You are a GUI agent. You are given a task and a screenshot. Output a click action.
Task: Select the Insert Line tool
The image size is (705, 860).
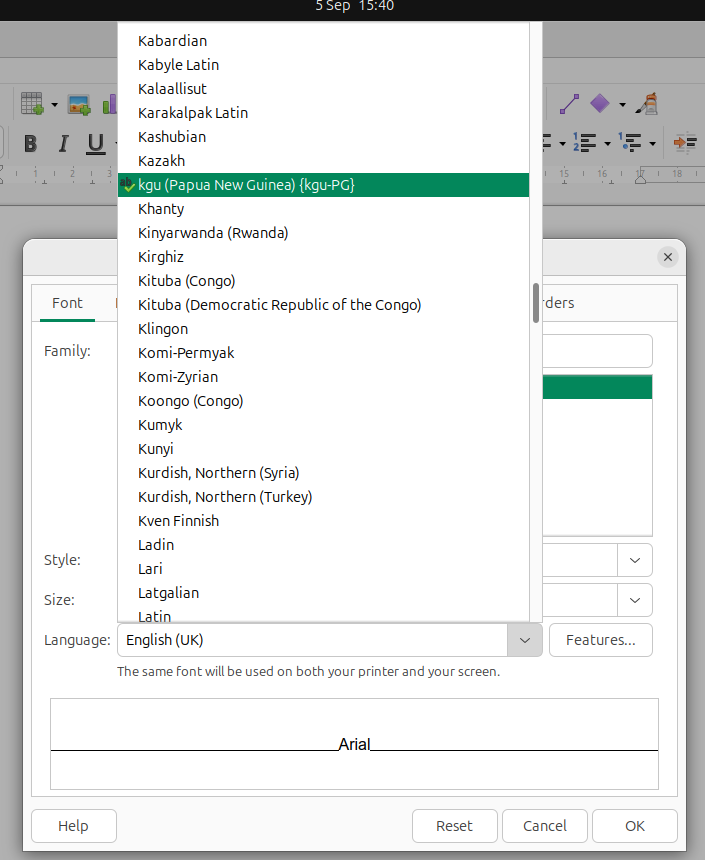click(569, 104)
